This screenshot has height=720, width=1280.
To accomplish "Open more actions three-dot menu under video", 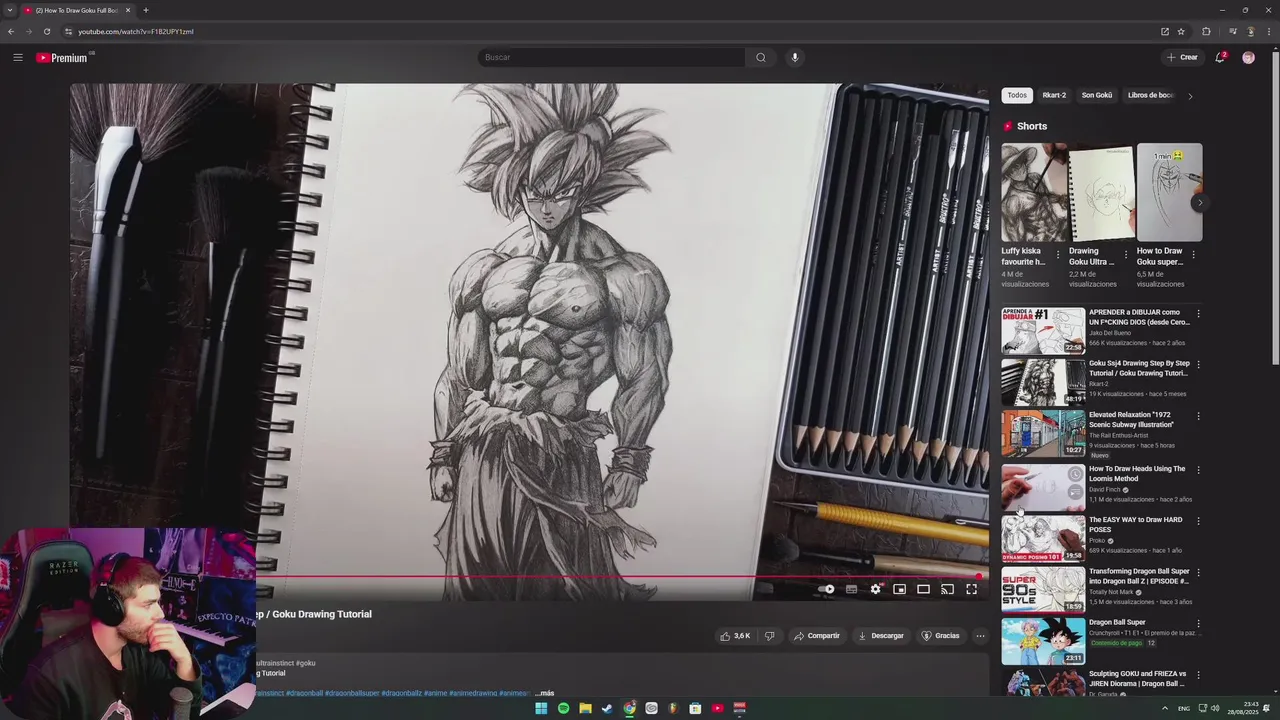I will (x=980, y=636).
